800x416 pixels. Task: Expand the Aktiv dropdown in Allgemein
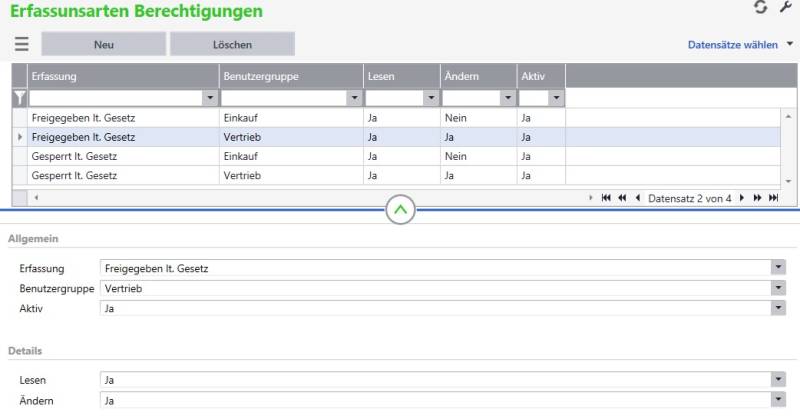[x=777, y=309]
